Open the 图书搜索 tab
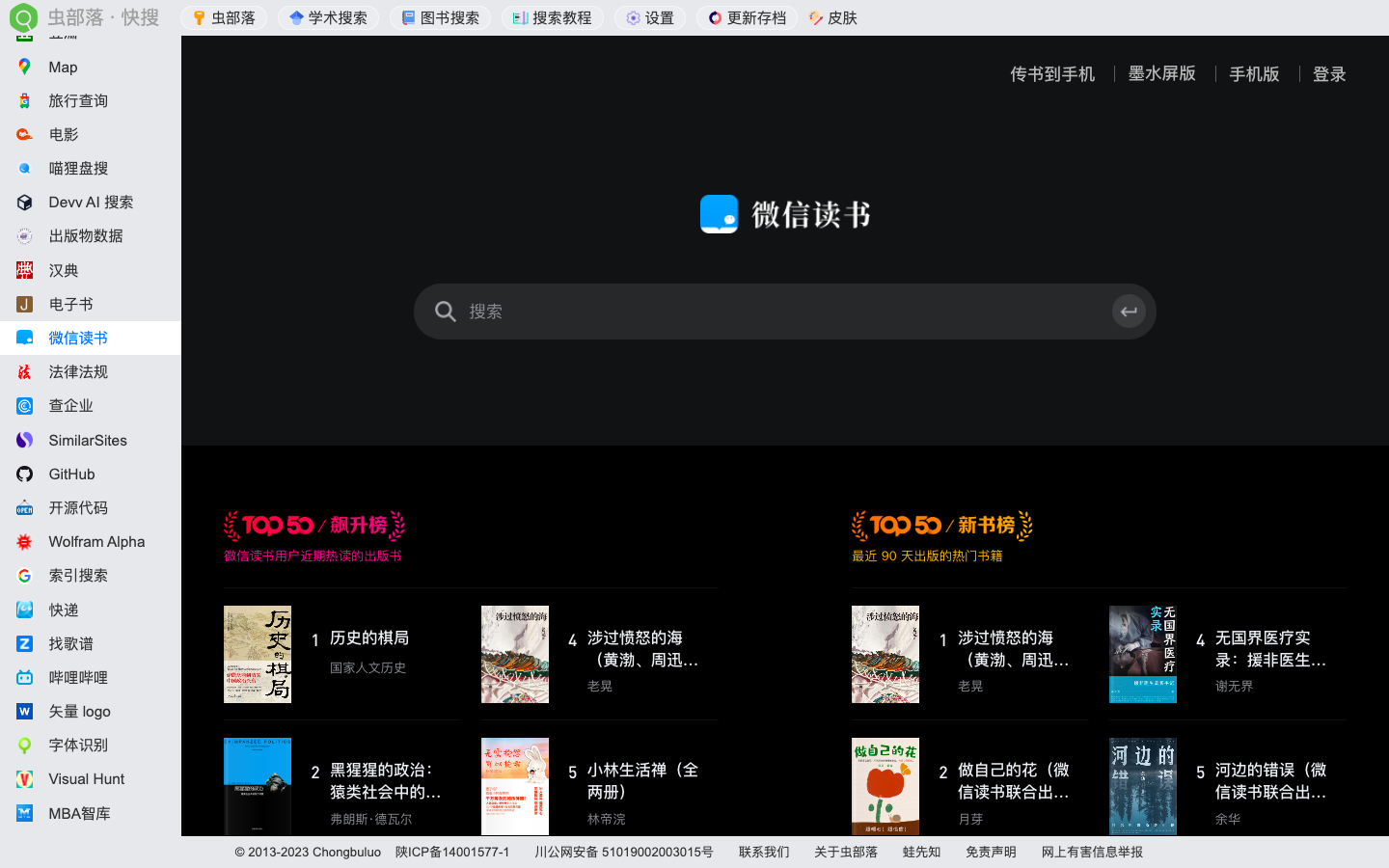This screenshot has height=868, width=1389. (x=440, y=16)
